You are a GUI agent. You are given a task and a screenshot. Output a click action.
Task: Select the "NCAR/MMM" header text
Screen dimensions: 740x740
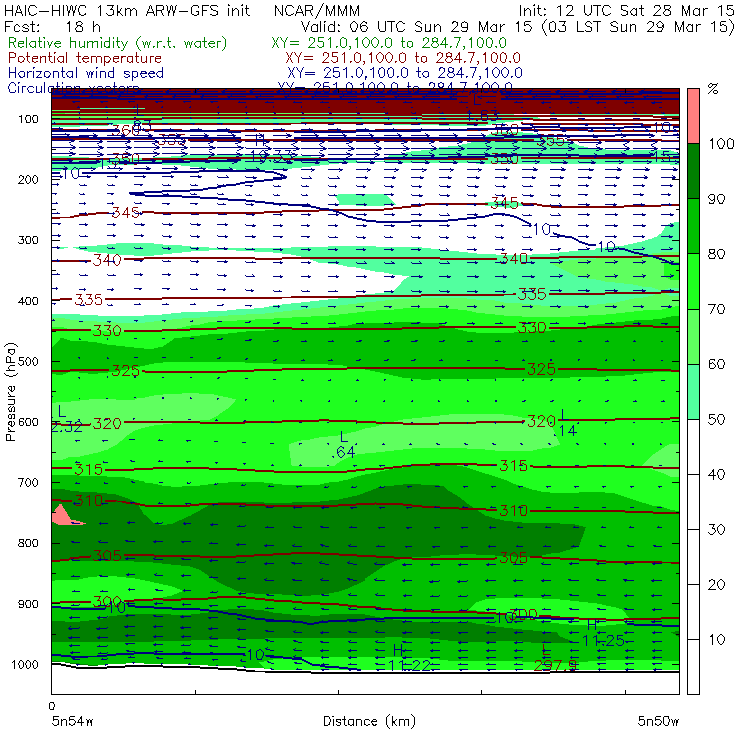click(x=317, y=11)
